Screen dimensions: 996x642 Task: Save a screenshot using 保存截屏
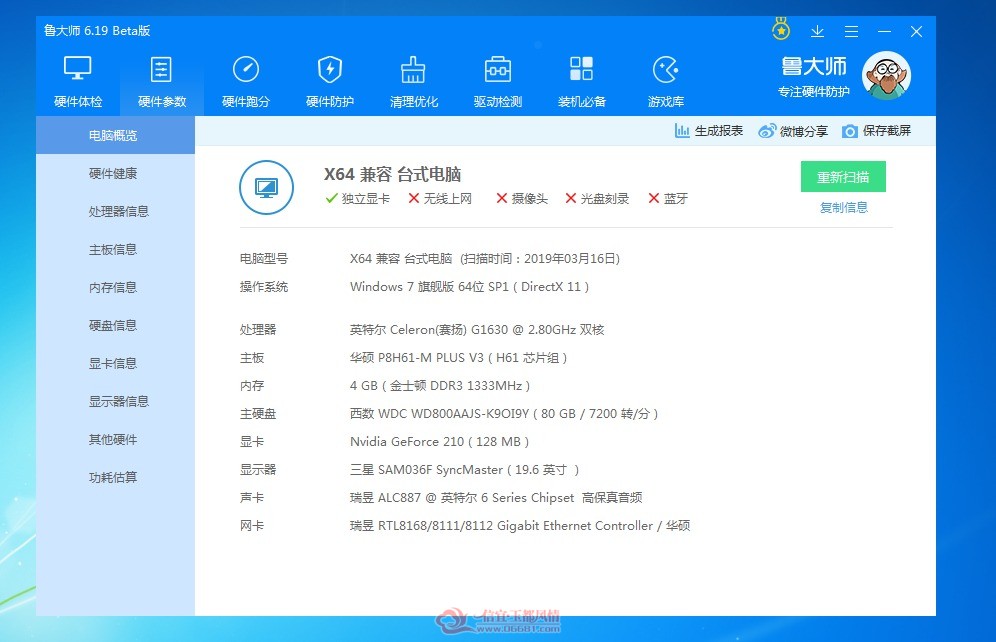(877, 131)
